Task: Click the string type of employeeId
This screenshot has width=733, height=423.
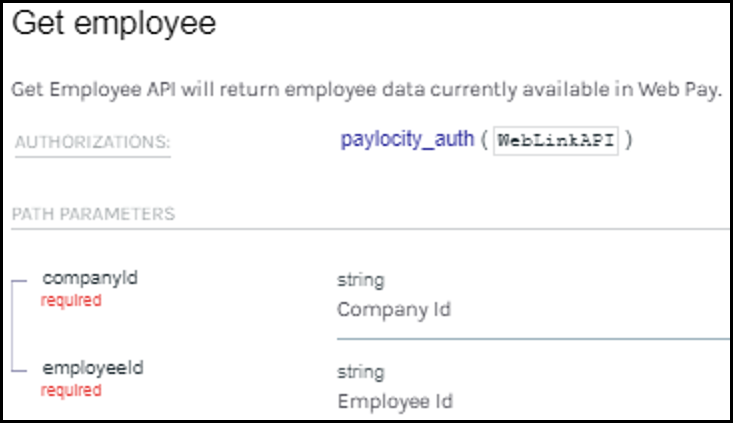Action: [361, 372]
